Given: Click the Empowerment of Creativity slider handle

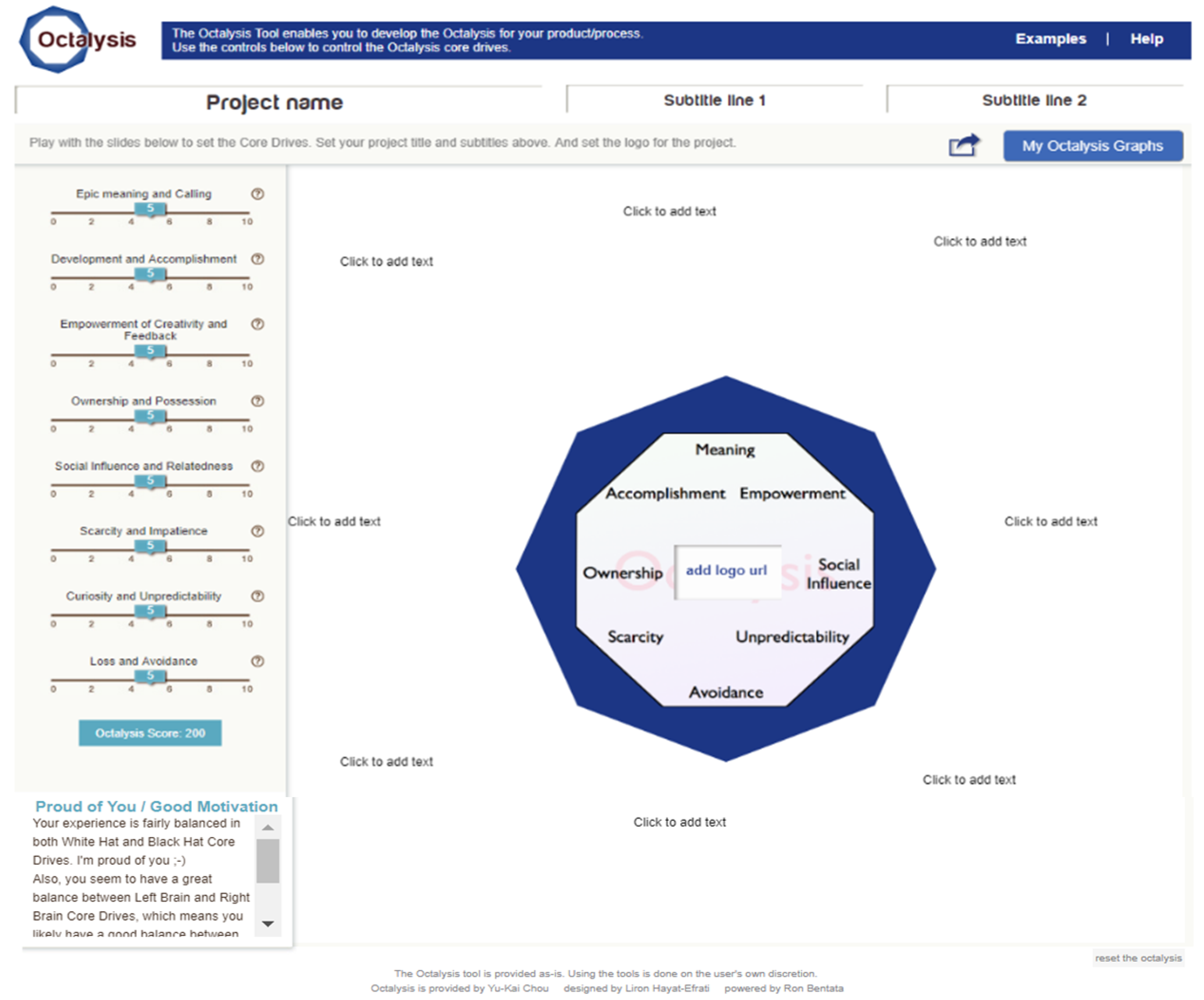Looking at the screenshot, I should click(x=150, y=351).
